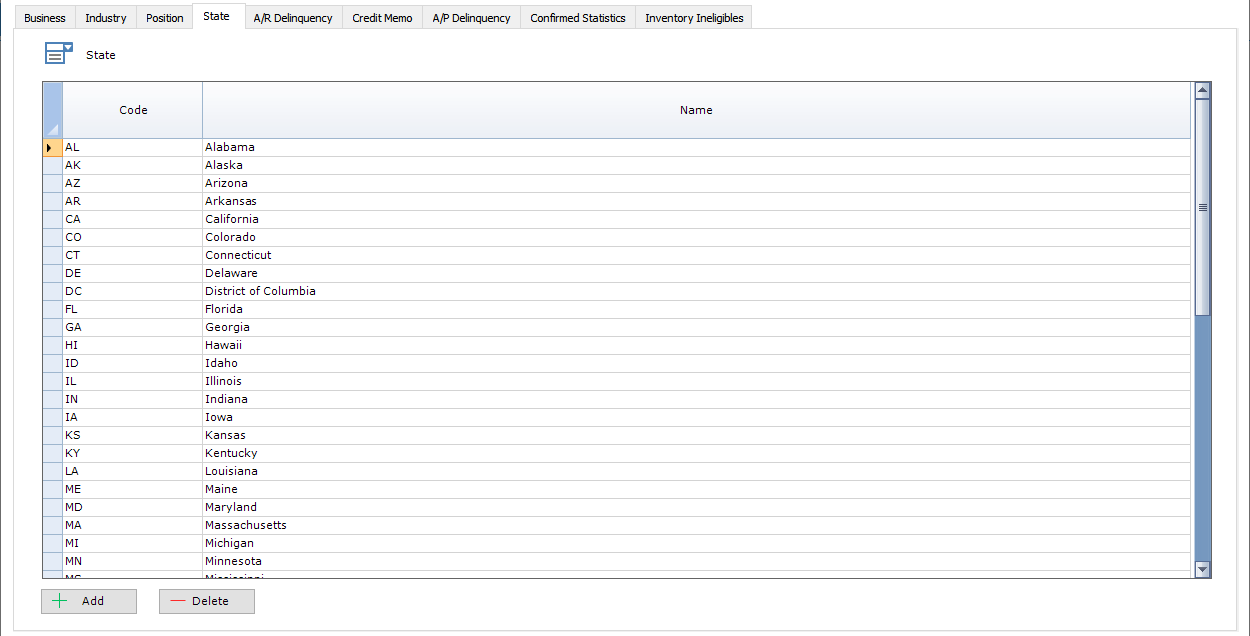Image resolution: width=1250 pixels, height=636 pixels.
Task: Click the MD code cell
Action: coord(133,507)
